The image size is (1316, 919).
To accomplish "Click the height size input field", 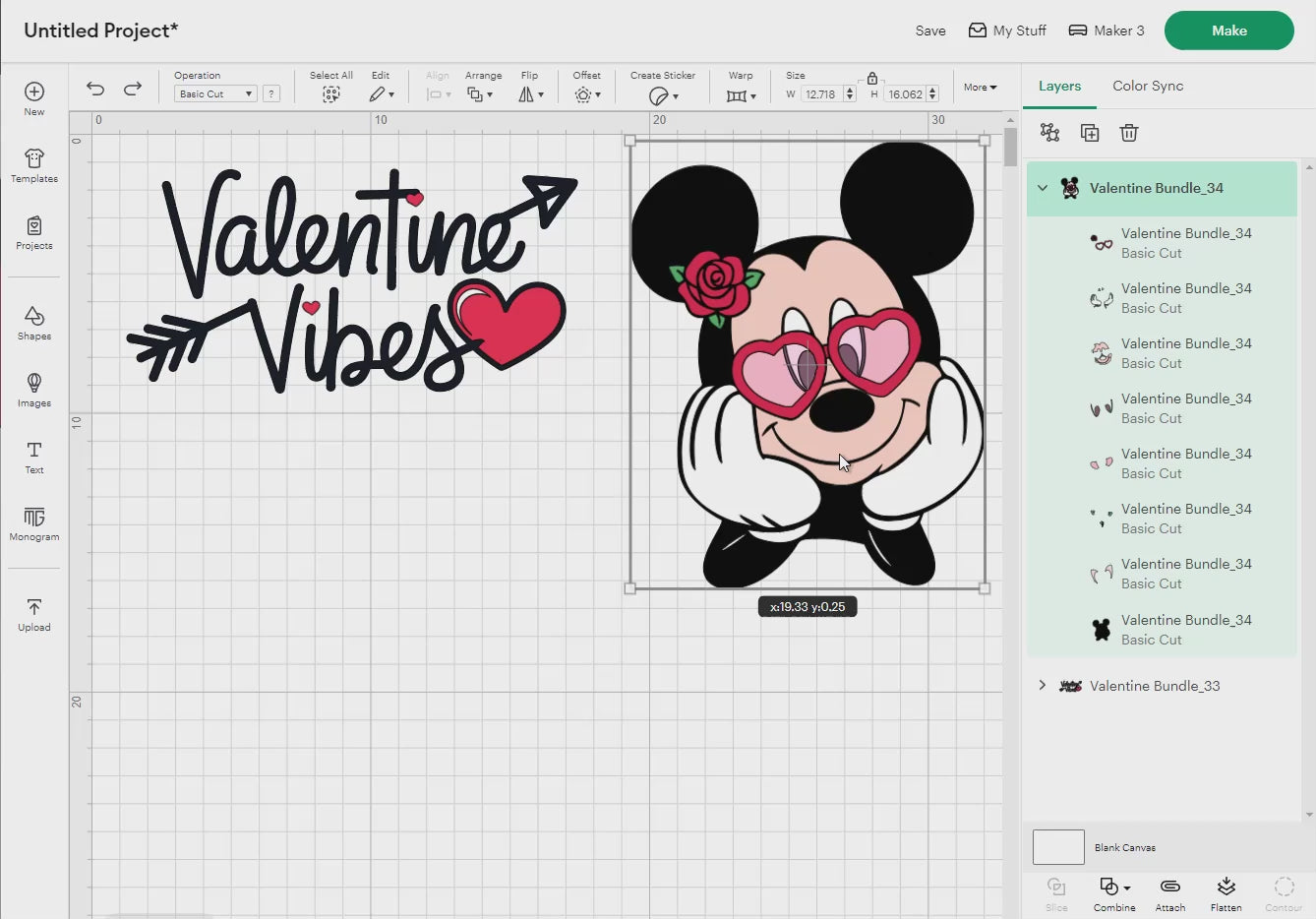I will click(x=905, y=94).
